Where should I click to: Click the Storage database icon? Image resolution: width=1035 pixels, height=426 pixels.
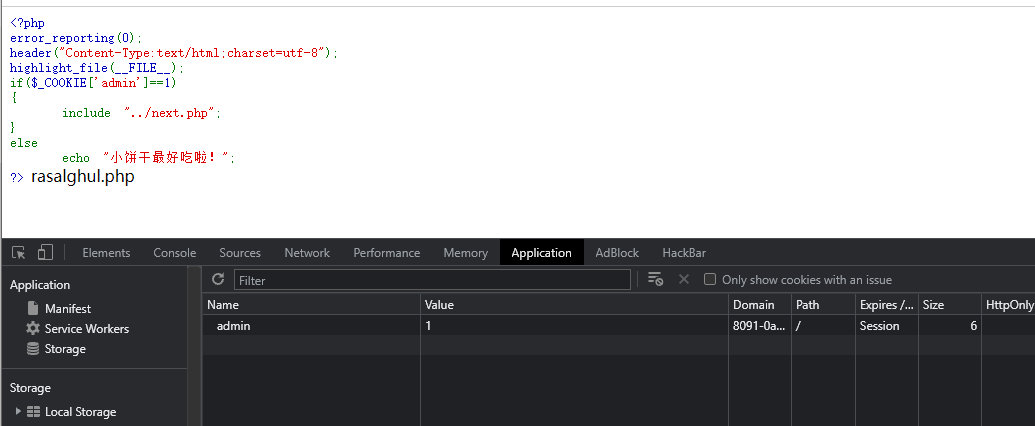[x=32, y=348]
